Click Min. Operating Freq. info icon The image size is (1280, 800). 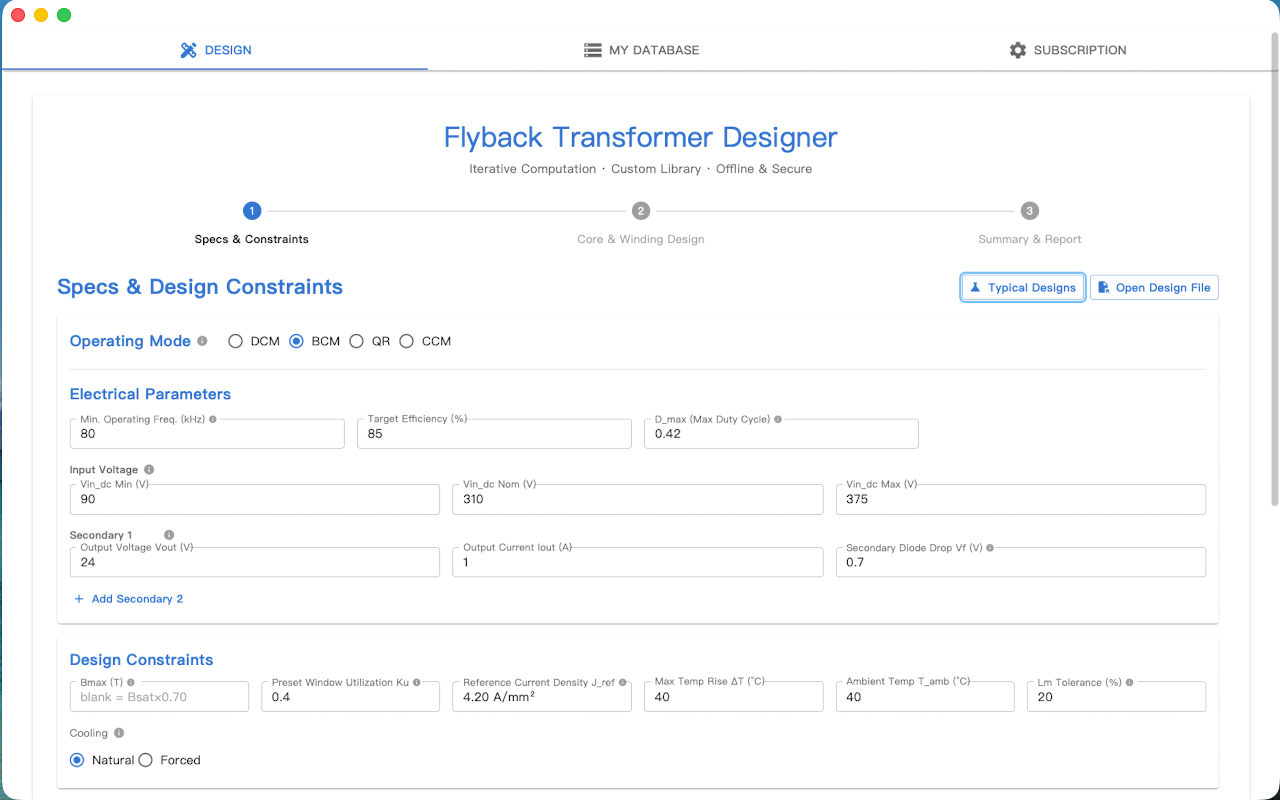coord(212,420)
